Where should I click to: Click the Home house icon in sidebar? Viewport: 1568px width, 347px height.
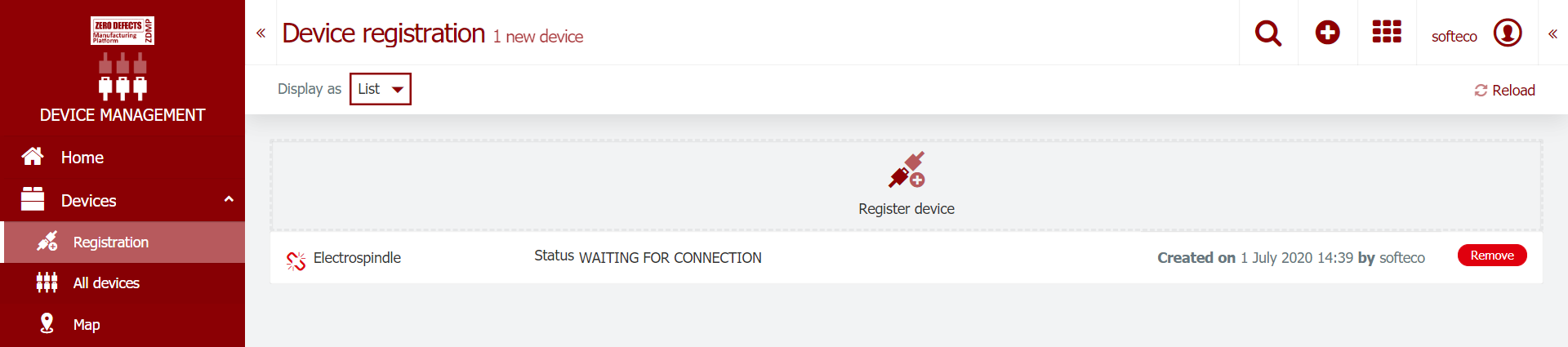(33, 157)
